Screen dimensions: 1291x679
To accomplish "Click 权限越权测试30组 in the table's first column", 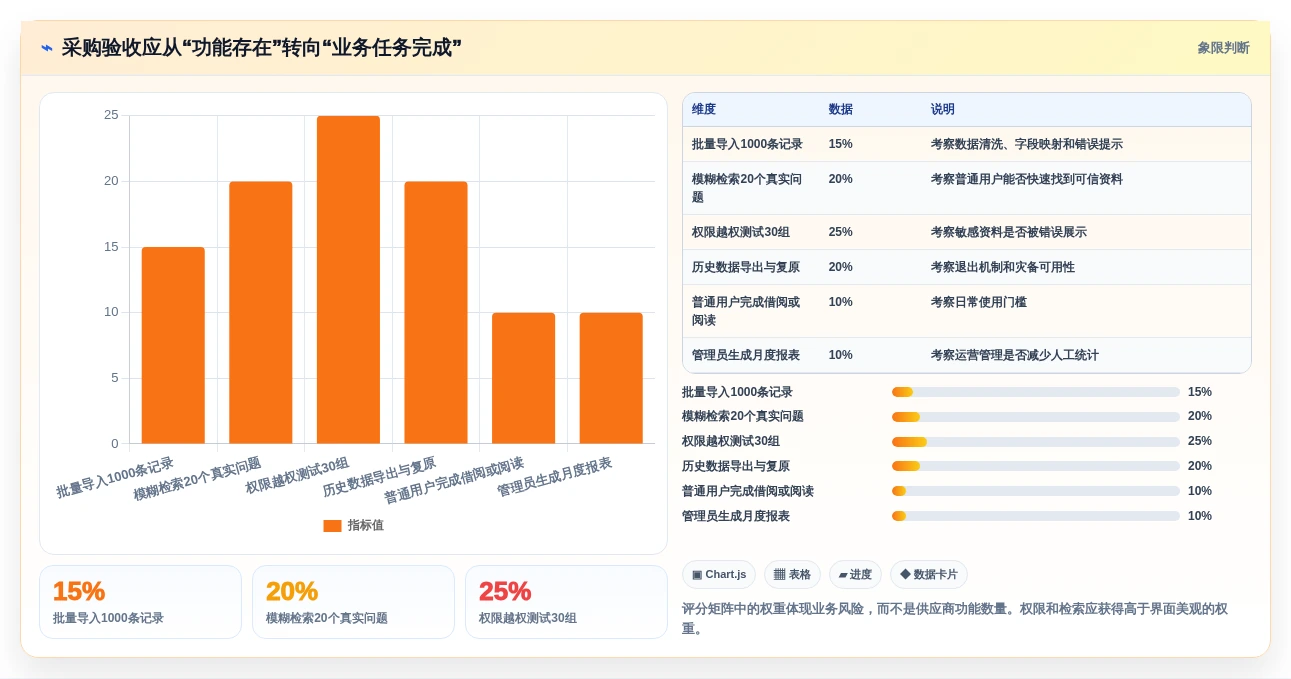I will [741, 232].
